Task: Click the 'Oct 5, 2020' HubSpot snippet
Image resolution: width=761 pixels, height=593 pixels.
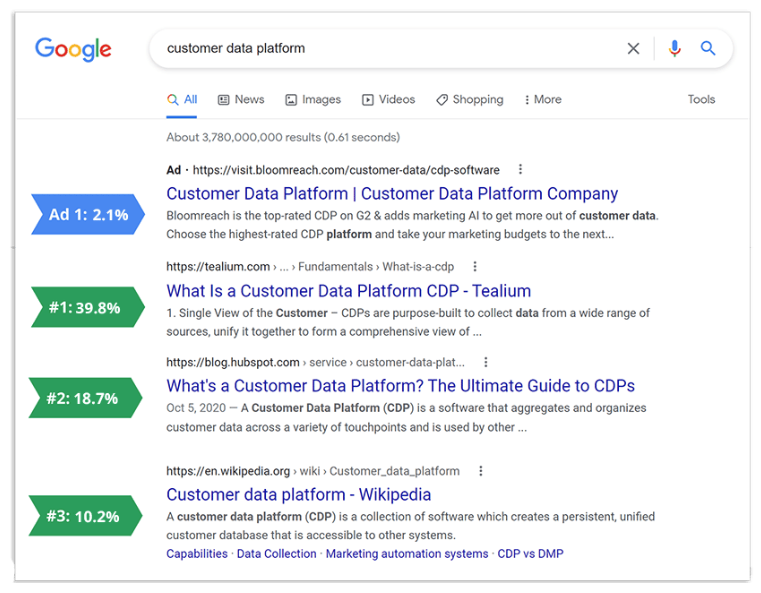Action: pos(406,417)
